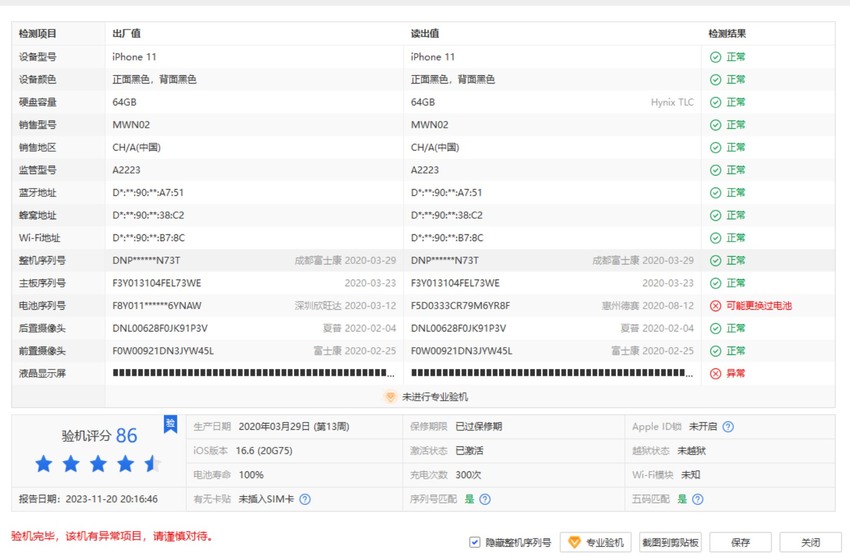The width and height of the screenshot is (850, 557).
Task: Click factory sales model MWN02 cell
Action: 131,125
